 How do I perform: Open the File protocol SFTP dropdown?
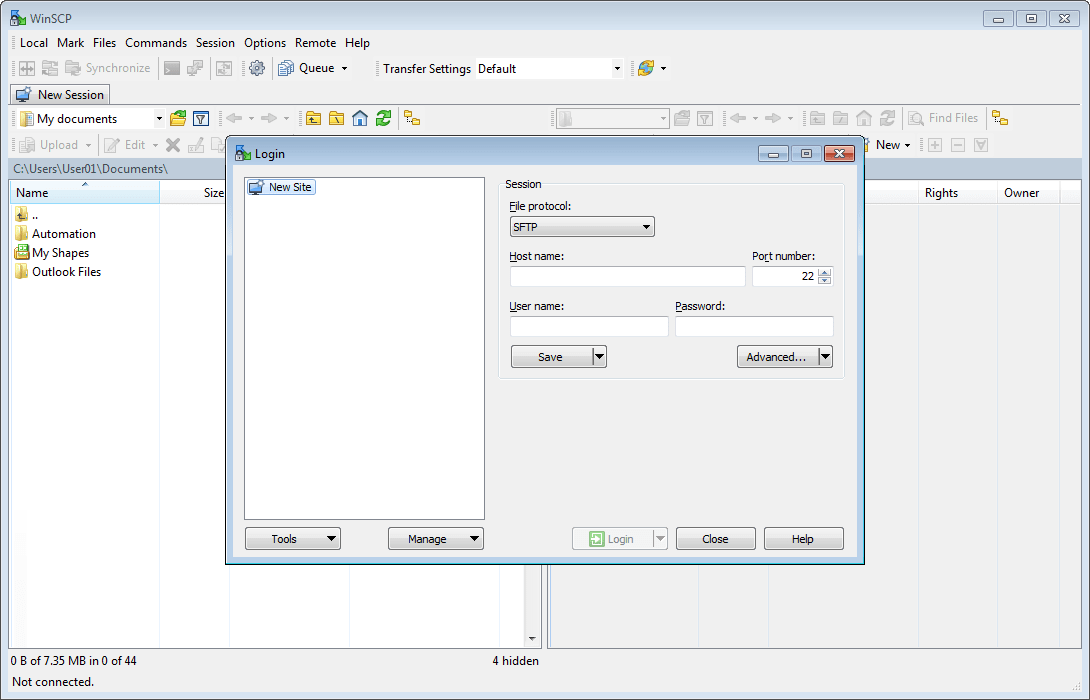coord(582,227)
